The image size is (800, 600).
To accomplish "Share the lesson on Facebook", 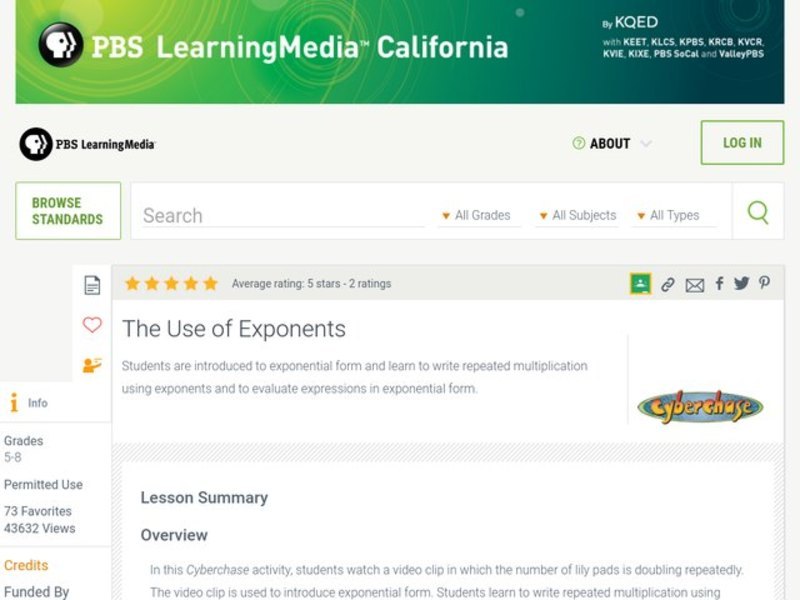I will coord(718,284).
